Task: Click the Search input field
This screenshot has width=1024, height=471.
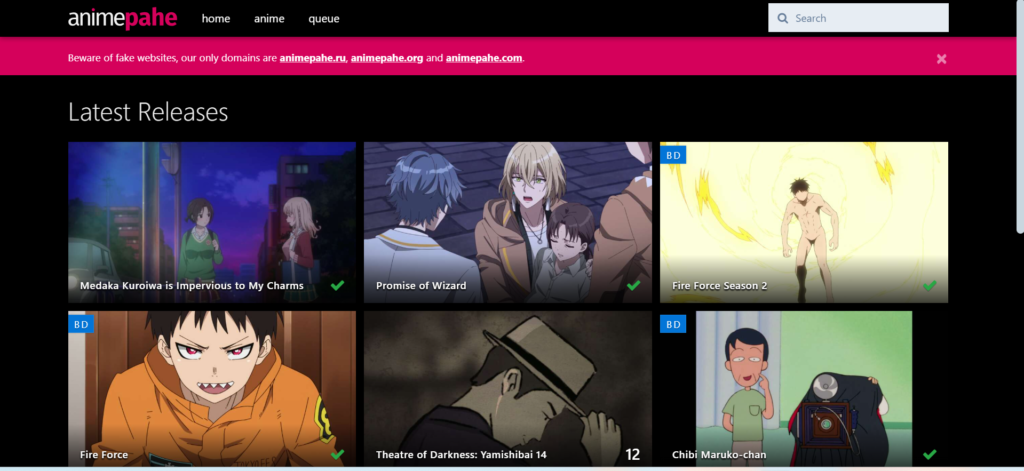Action: [x=858, y=18]
